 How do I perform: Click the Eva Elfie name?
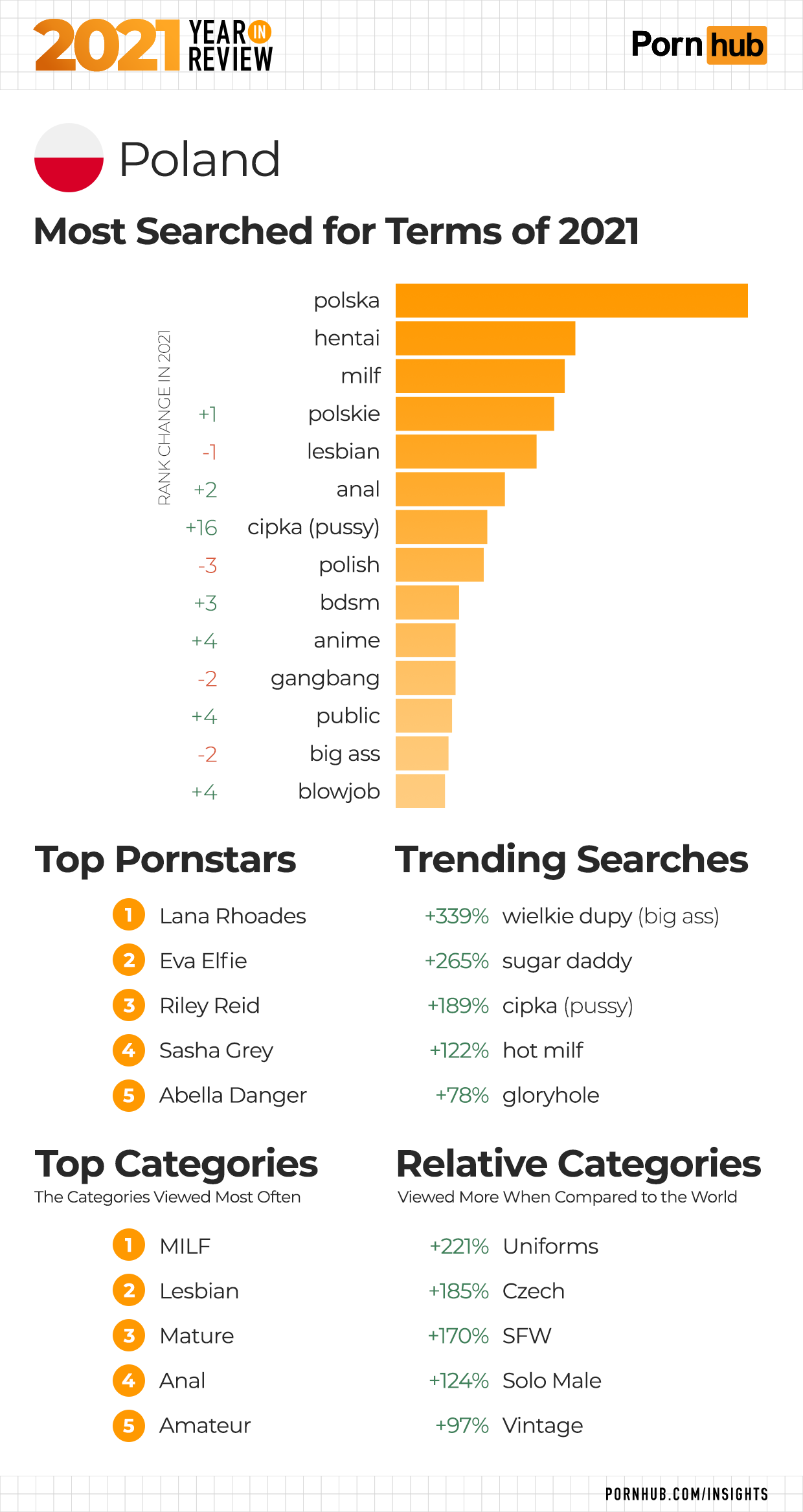click(x=203, y=960)
